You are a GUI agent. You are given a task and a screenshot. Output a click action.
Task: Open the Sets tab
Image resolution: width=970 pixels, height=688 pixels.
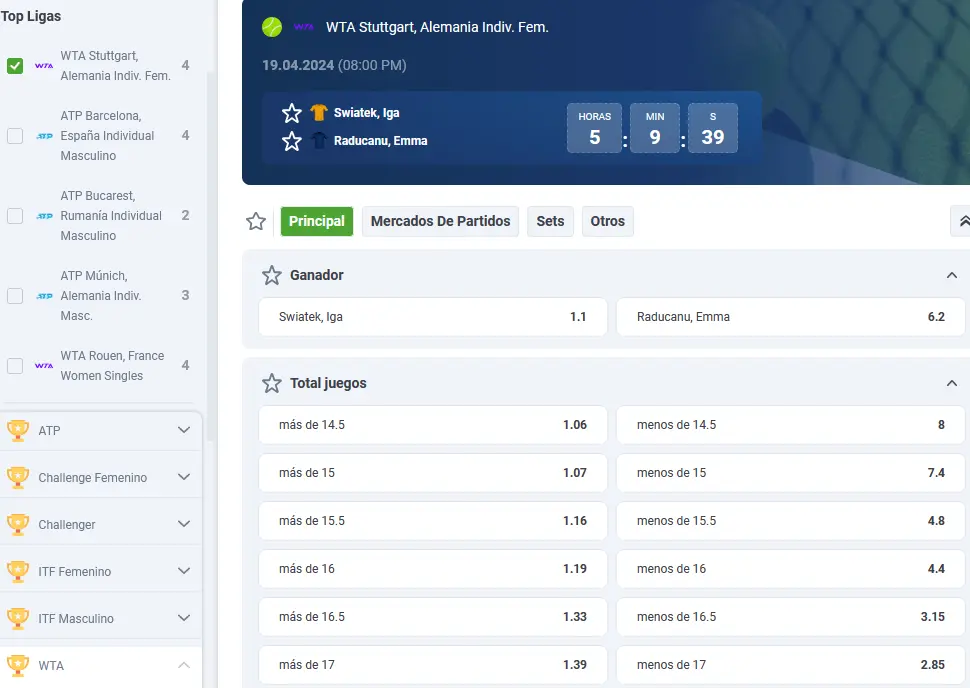(550, 222)
